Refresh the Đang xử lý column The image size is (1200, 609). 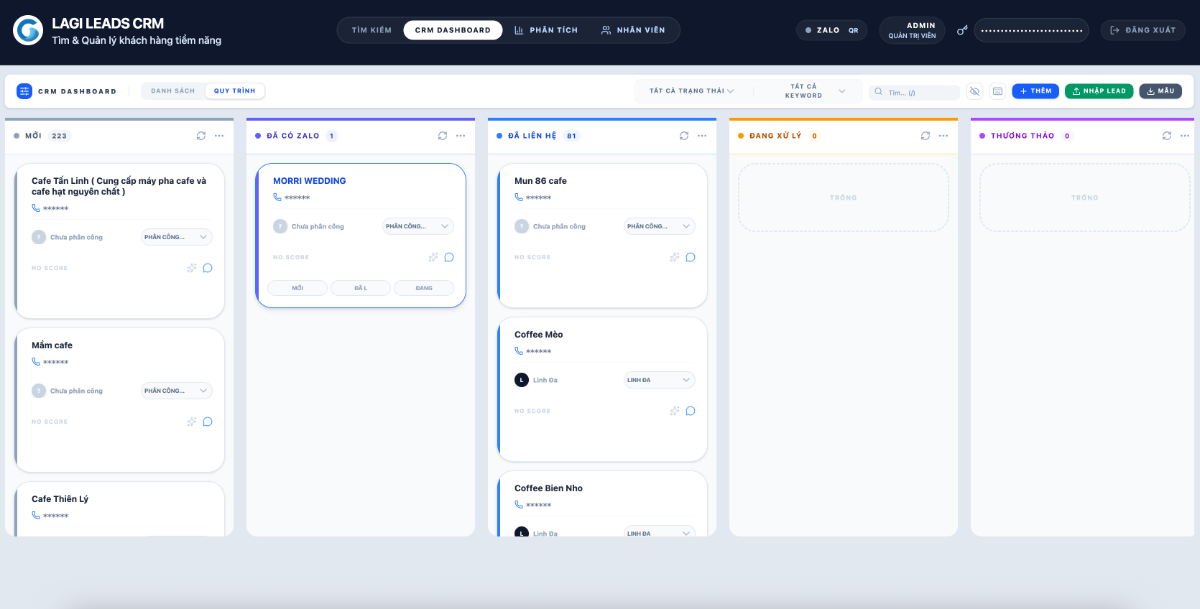coord(925,135)
